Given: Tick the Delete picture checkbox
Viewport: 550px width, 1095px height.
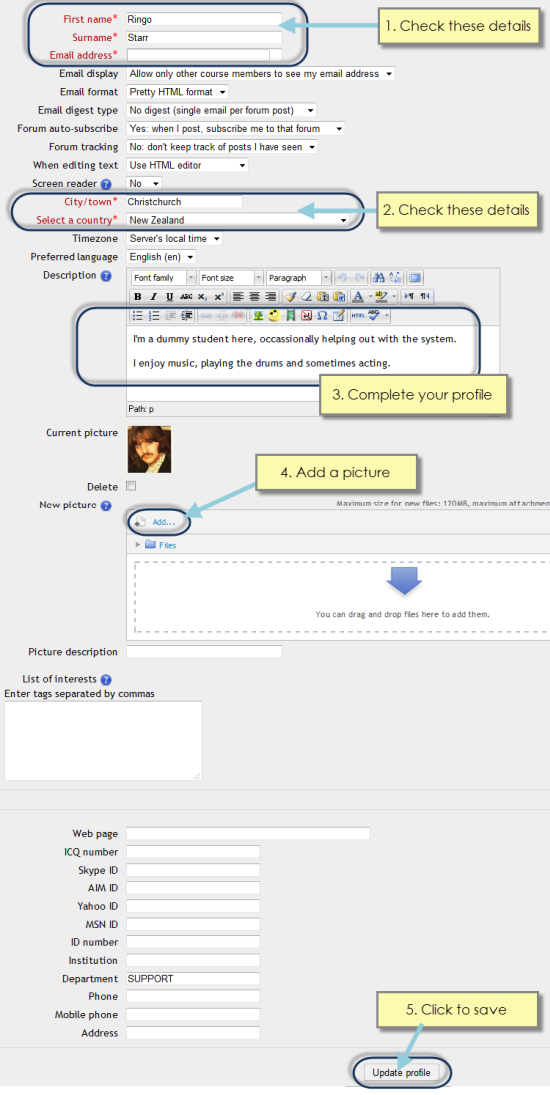Looking at the screenshot, I should [x=131, y=486].
